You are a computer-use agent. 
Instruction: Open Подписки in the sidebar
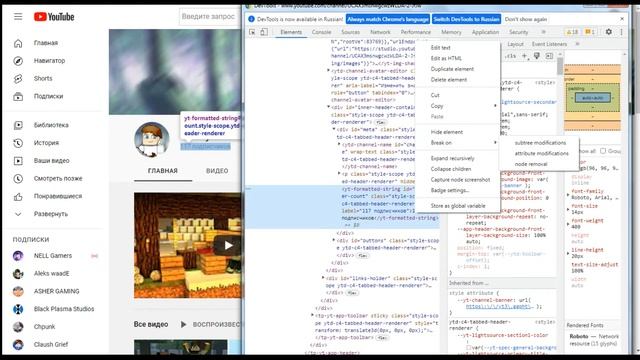(48, 96)
